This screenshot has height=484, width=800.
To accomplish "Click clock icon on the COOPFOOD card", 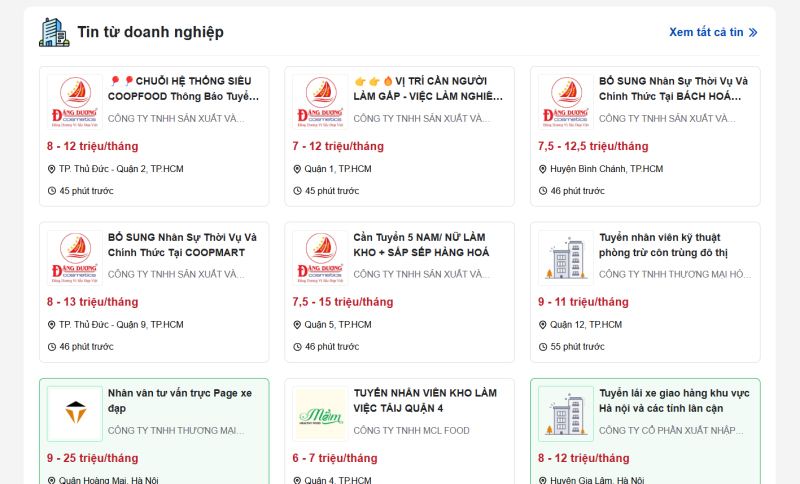I will click(x=52, y=191).
